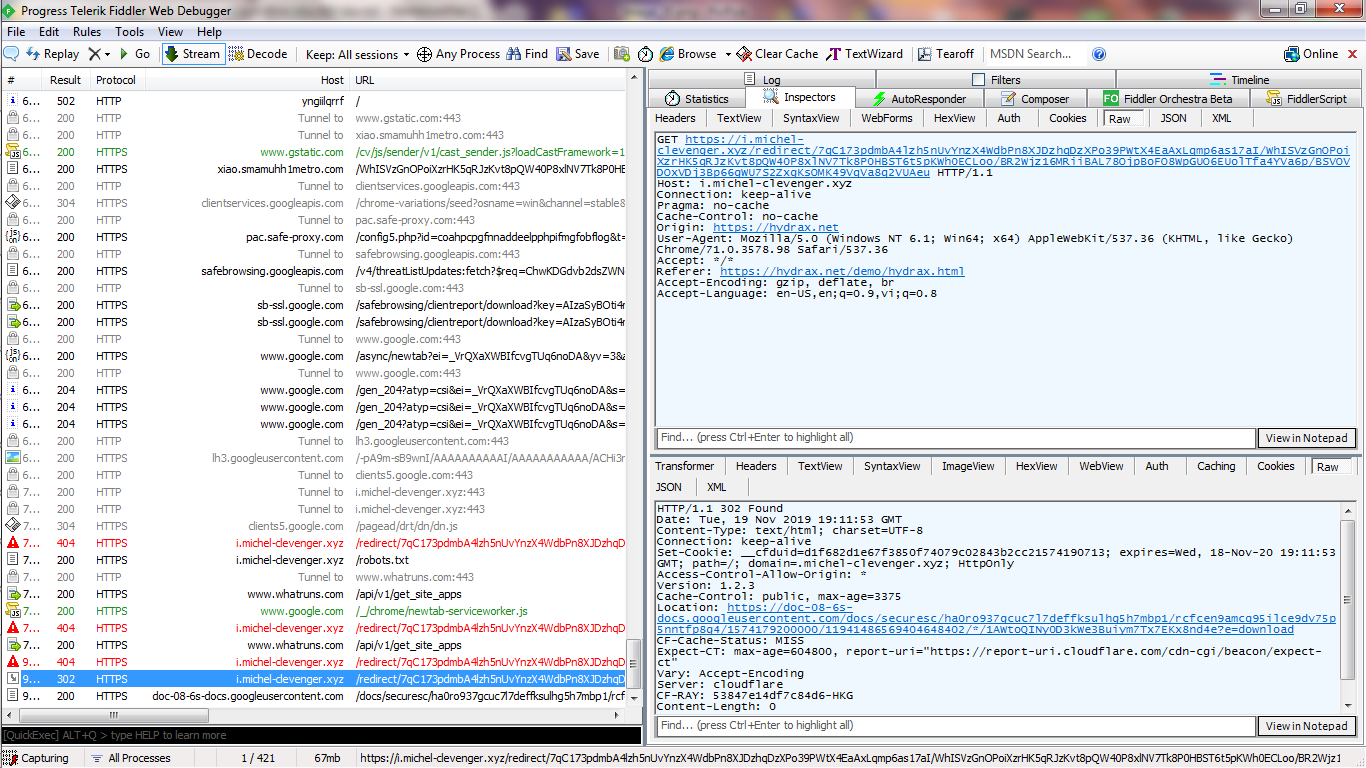Sort sessions by Result column header
The image size is (1366, 768).
66,80
